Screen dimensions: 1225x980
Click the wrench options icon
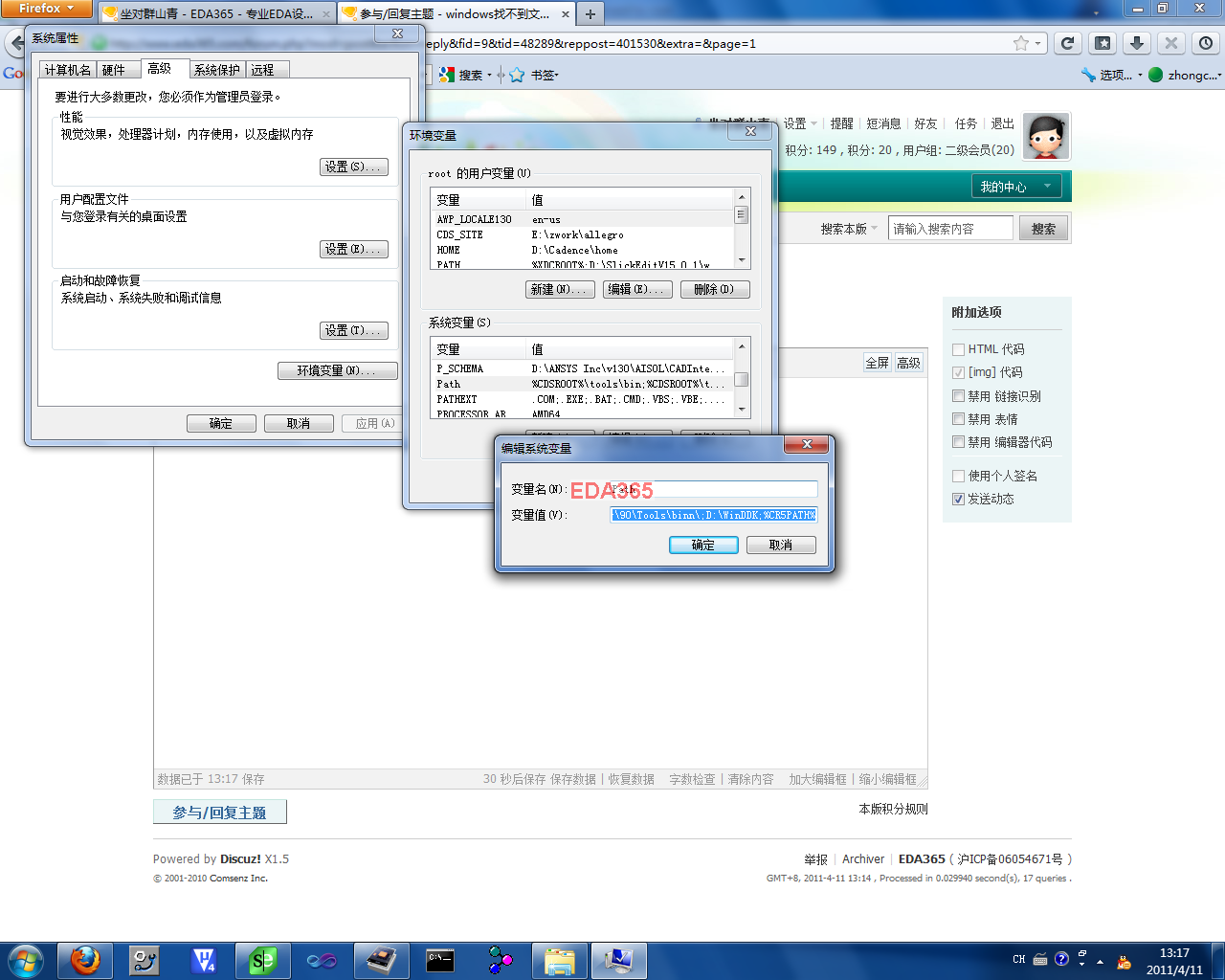[x=1088, y=75]
